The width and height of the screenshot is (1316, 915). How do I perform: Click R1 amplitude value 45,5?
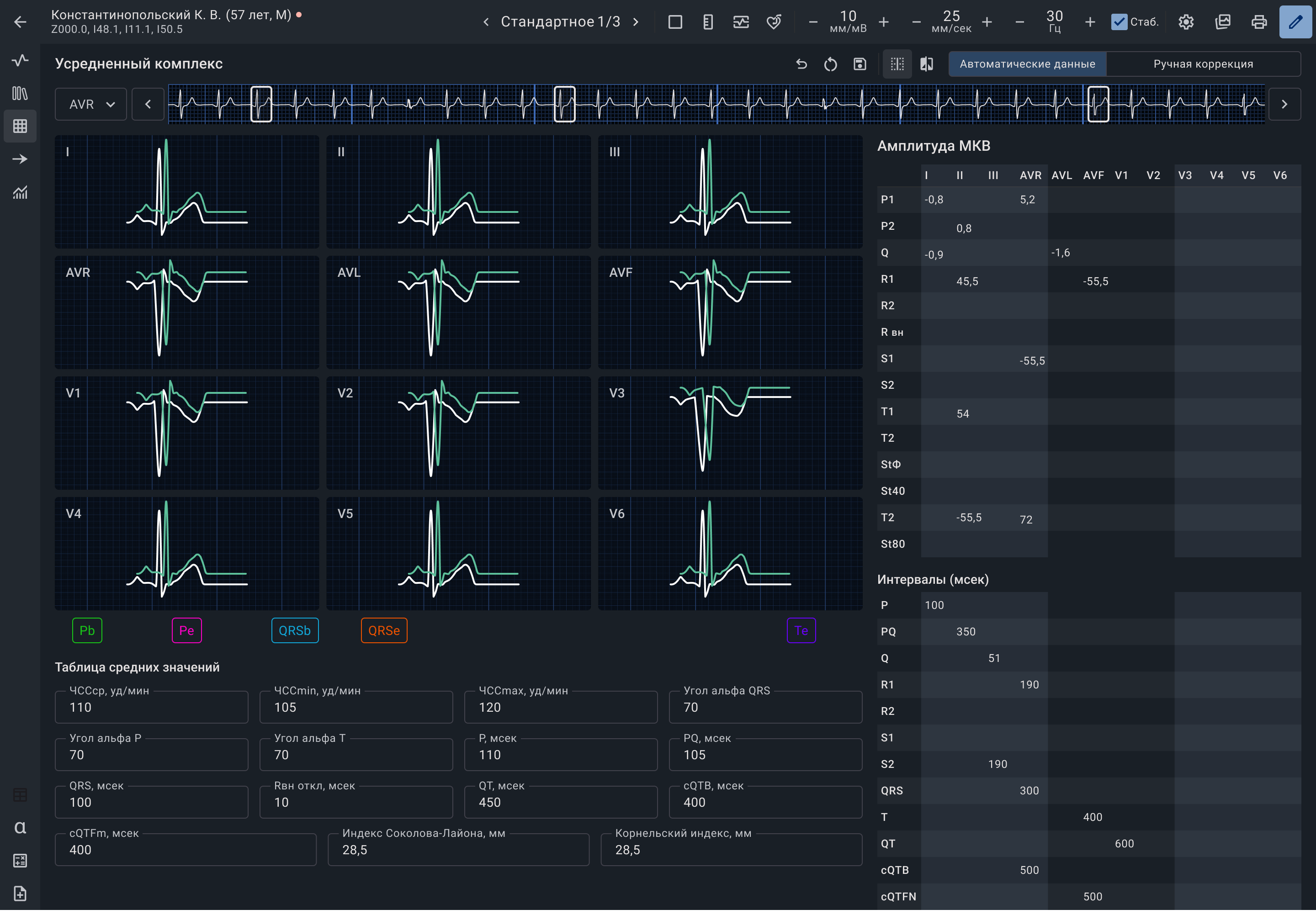tap(967, 281)
